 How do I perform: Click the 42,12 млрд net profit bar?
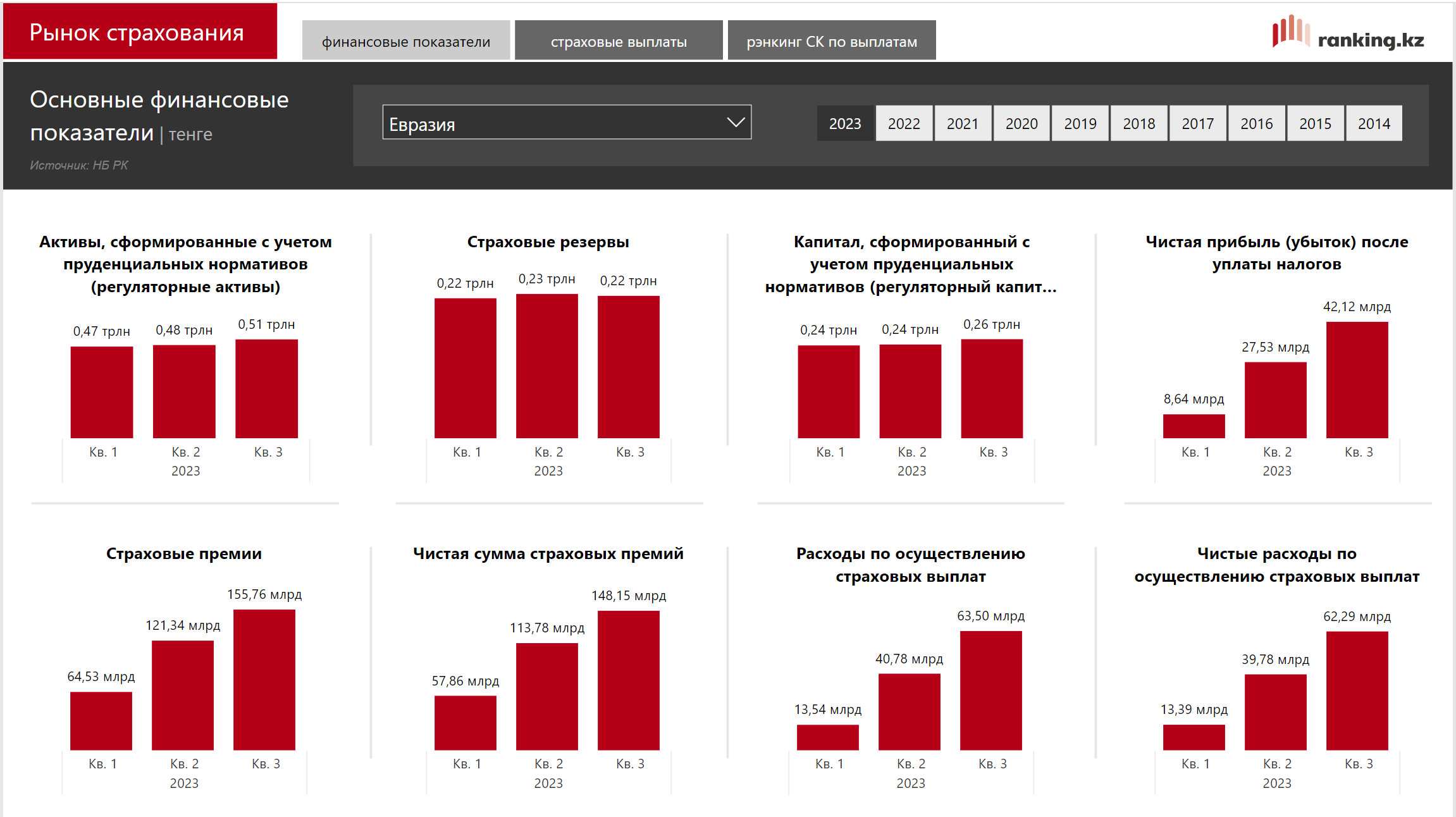pos(1357,379)
